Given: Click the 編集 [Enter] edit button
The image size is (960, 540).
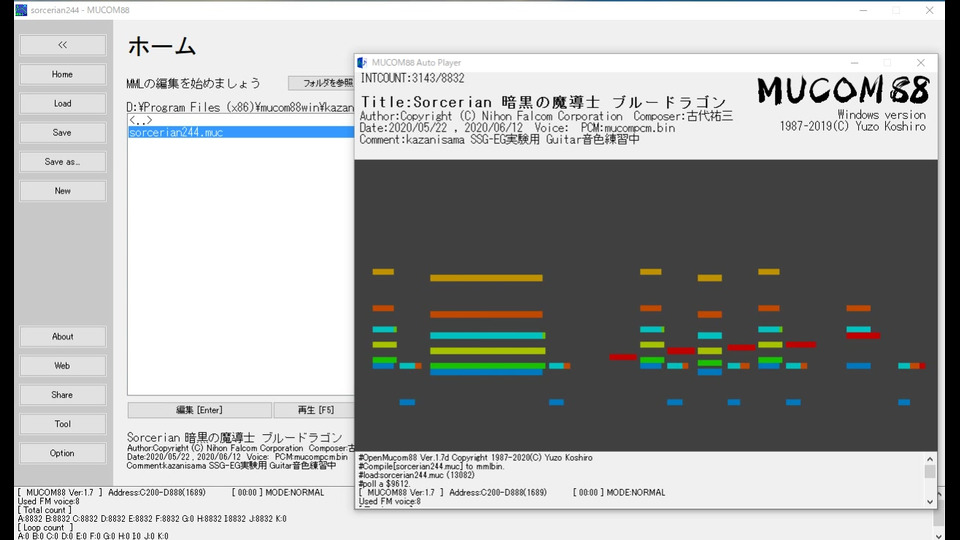Looking at the screenshot, I should click(x=200, y=410).
